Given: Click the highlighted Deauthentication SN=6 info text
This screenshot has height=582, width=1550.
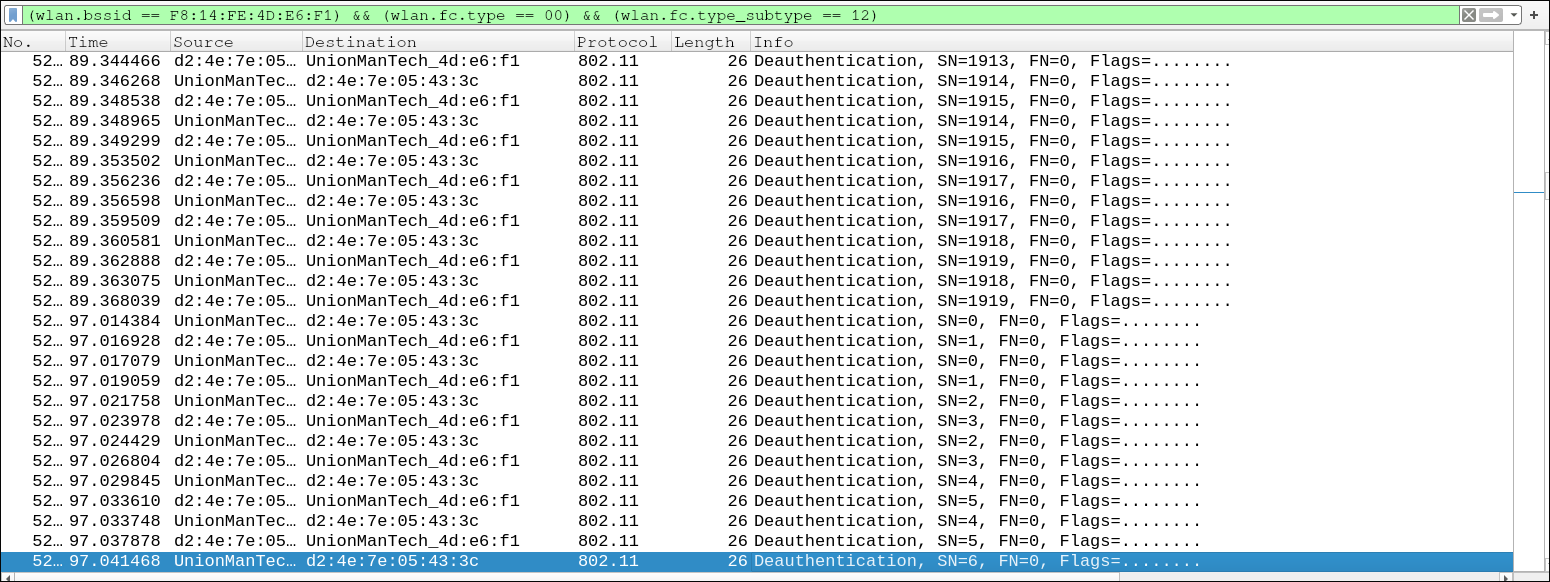Looking at the screenshot, I should 977,561.
